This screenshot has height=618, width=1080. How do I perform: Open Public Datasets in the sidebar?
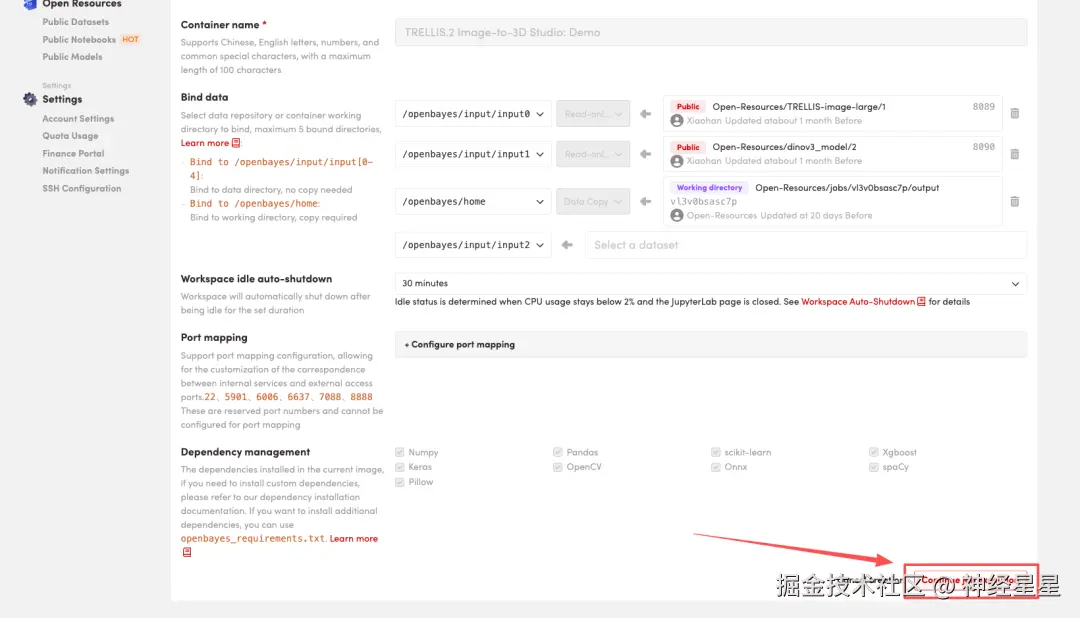[76, 22]
